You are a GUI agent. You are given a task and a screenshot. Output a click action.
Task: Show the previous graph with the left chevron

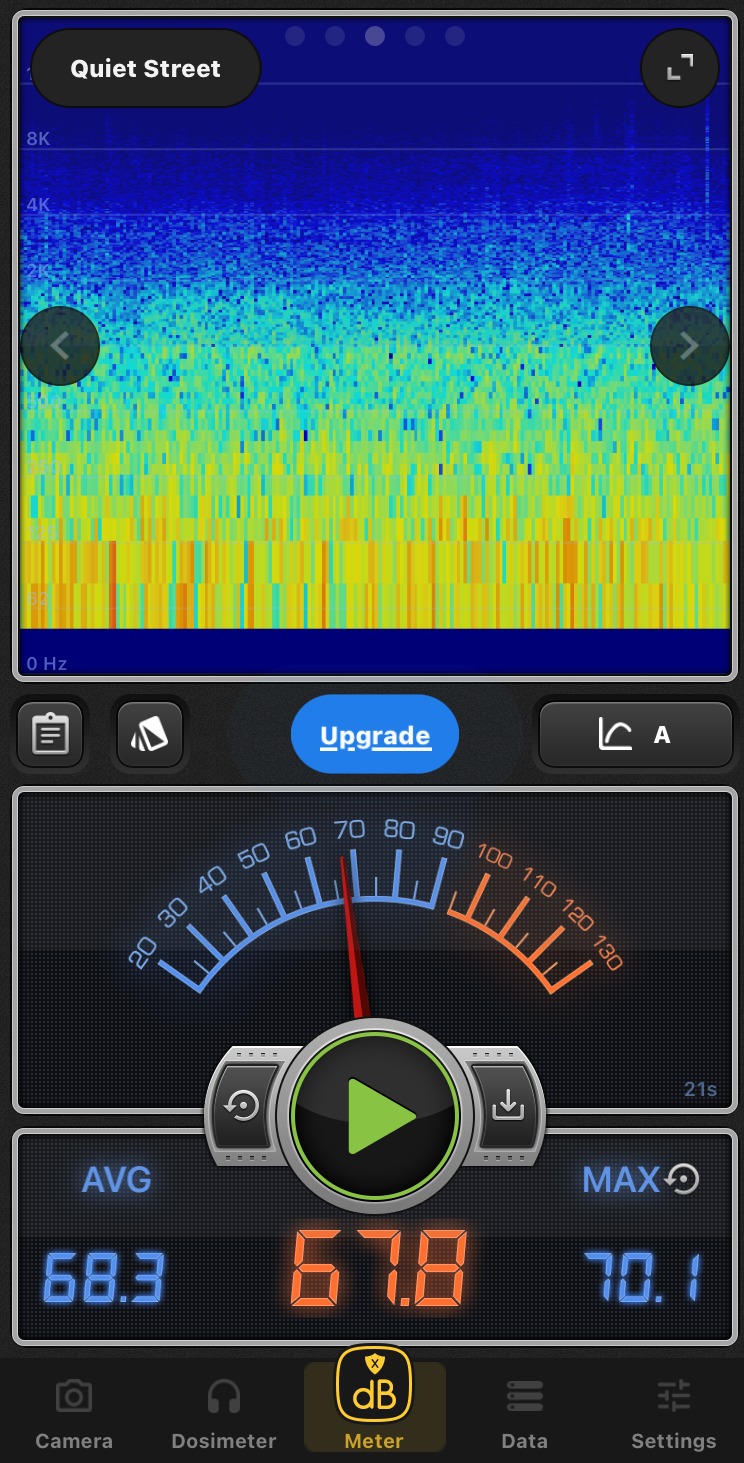tap(60, 346)
